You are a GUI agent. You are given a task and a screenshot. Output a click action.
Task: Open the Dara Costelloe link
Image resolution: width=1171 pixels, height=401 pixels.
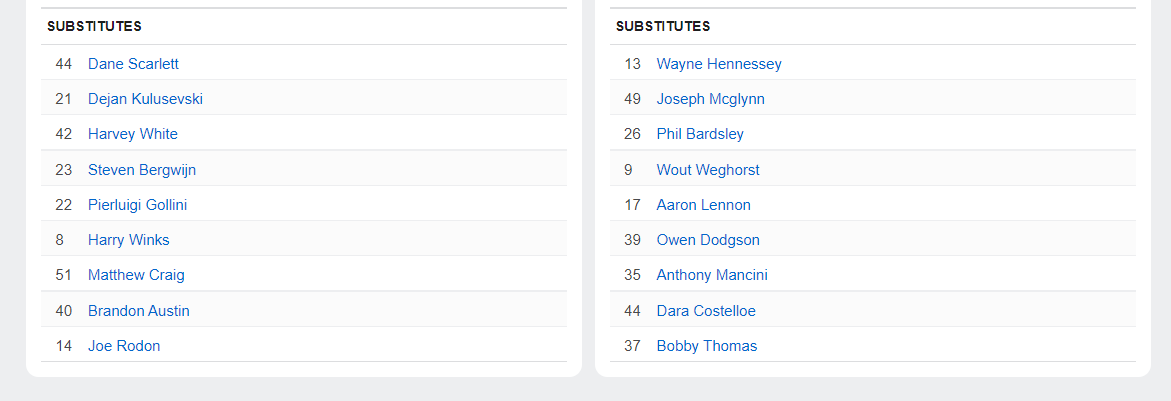[x=706, y=311]
